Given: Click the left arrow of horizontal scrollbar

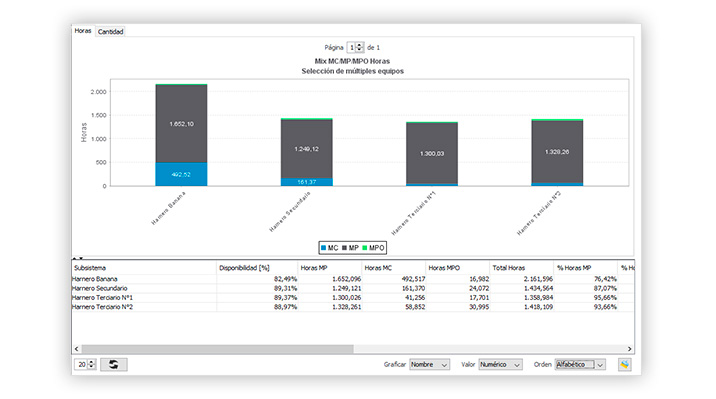Looking at the screenshot, I should point(76,349).
